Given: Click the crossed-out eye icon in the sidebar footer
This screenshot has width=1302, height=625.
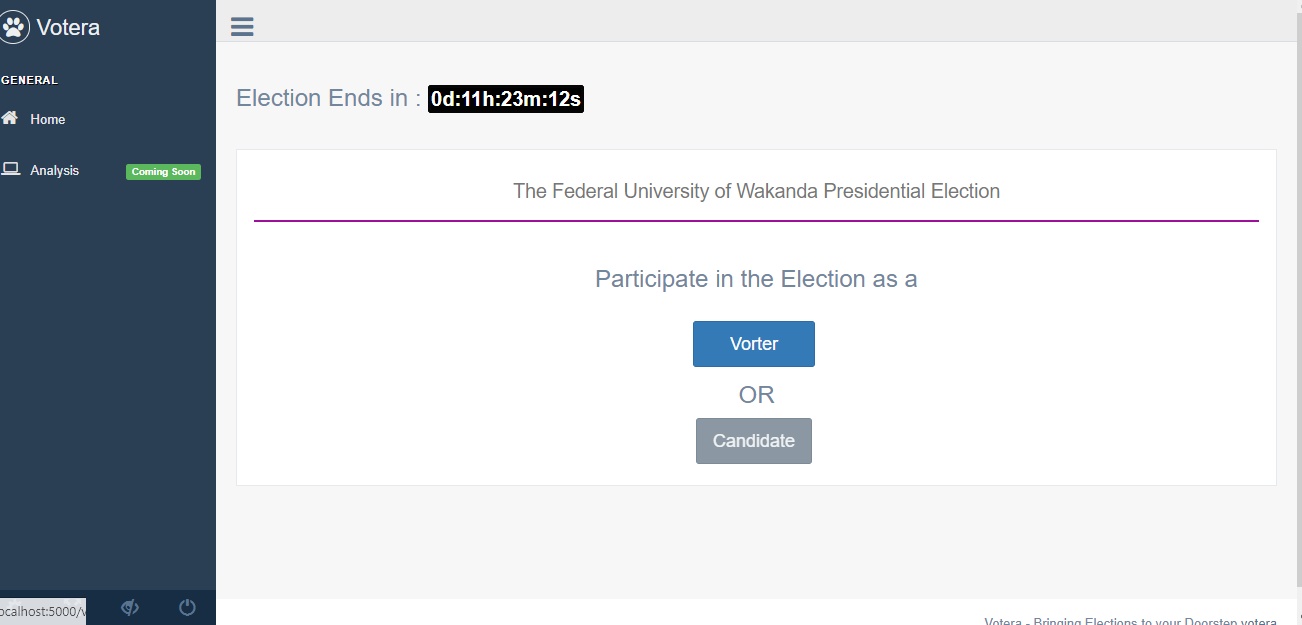Looking at the screenshot, I should pos(130,607).
